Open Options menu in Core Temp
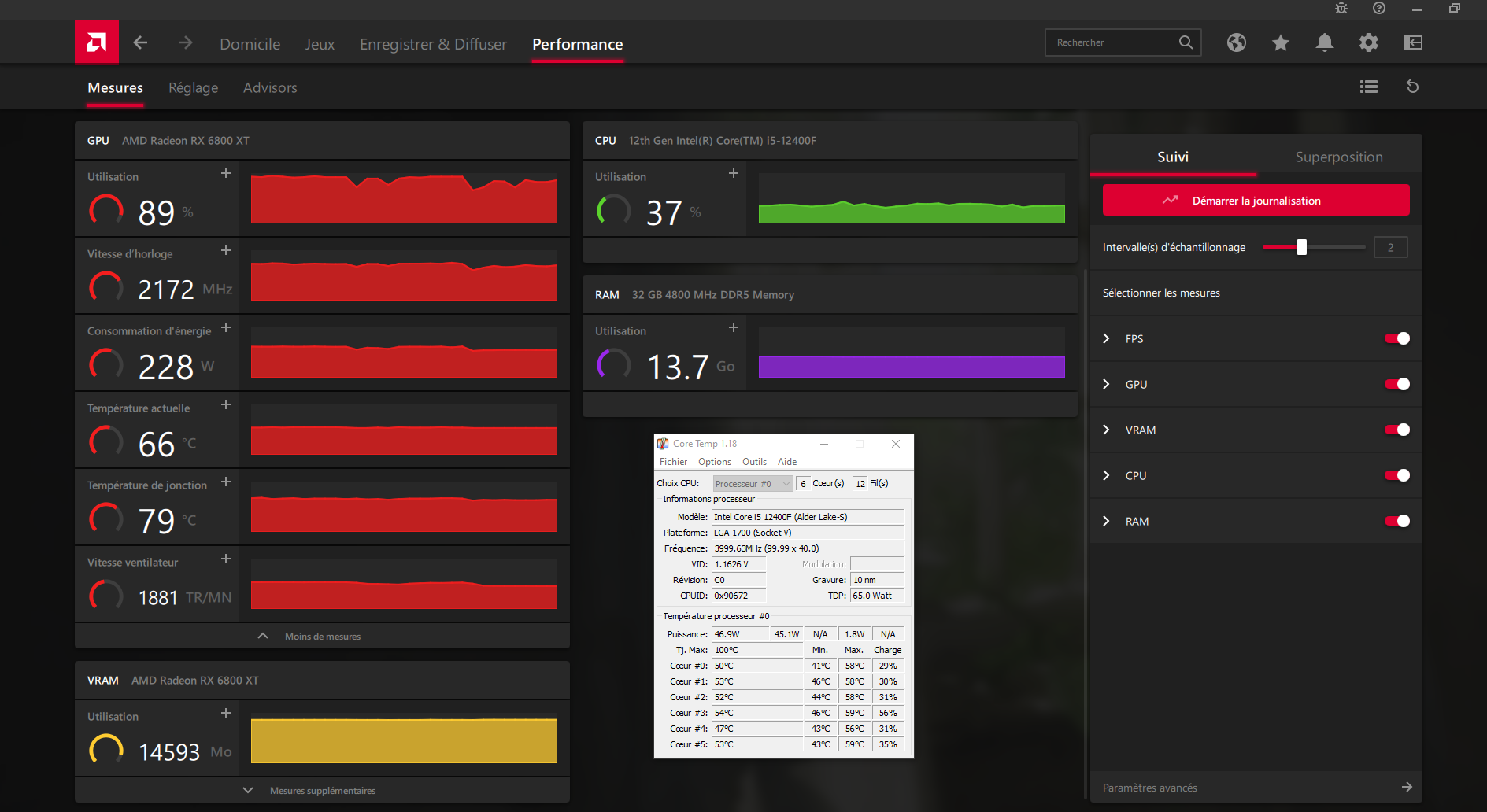Screen dimensions: 1487x812 pos(715,462)
